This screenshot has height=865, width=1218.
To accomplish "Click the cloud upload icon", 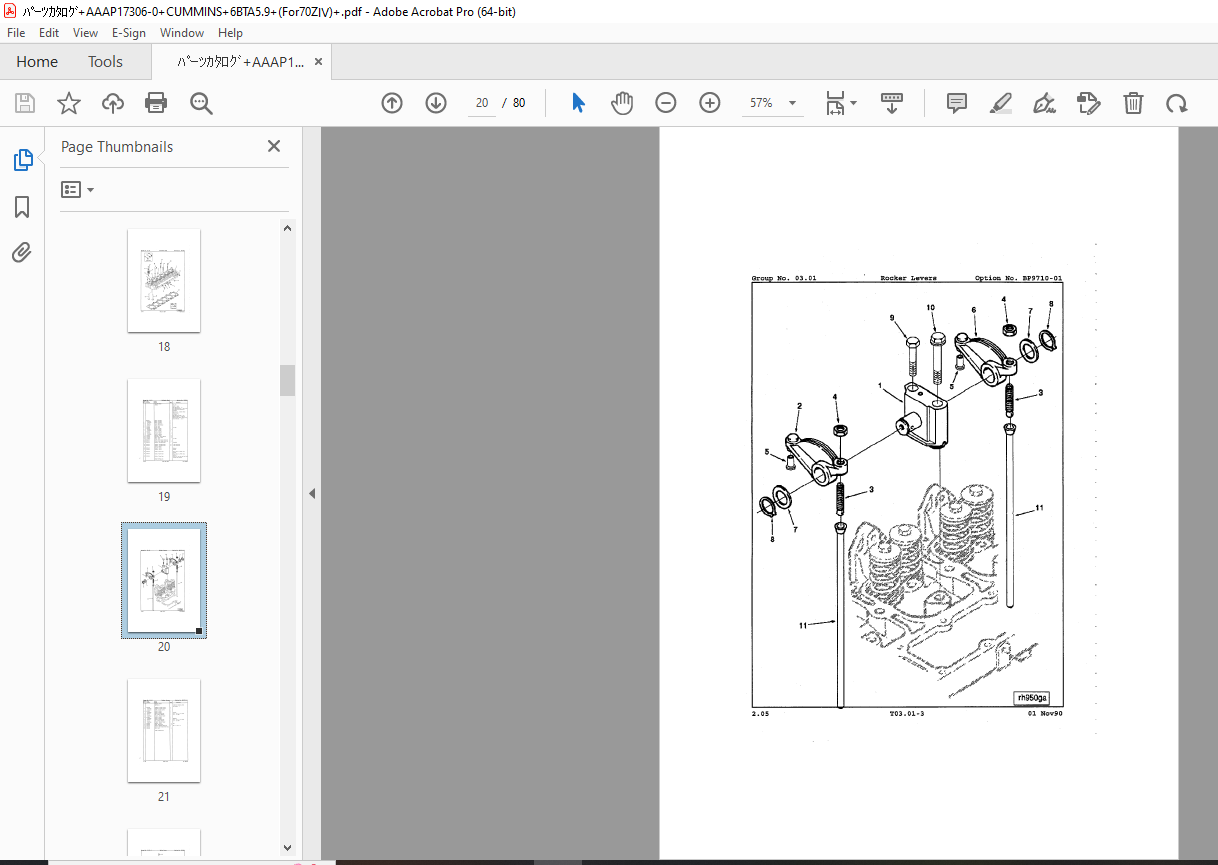I will 112,103.
